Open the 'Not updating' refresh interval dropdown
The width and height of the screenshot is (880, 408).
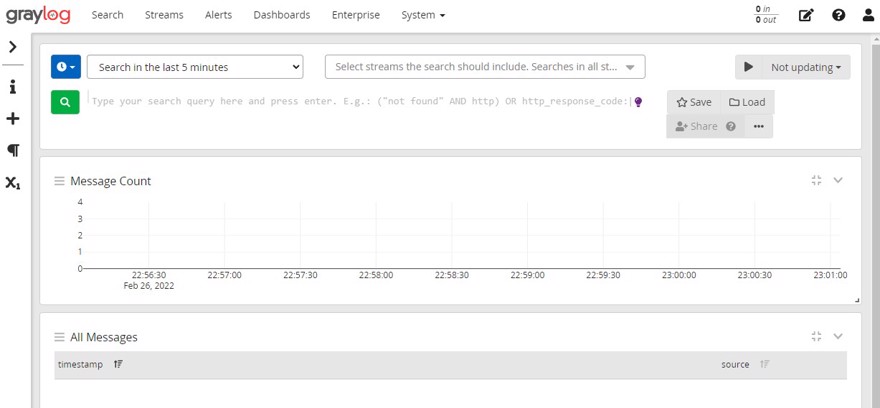click(806, 67)
